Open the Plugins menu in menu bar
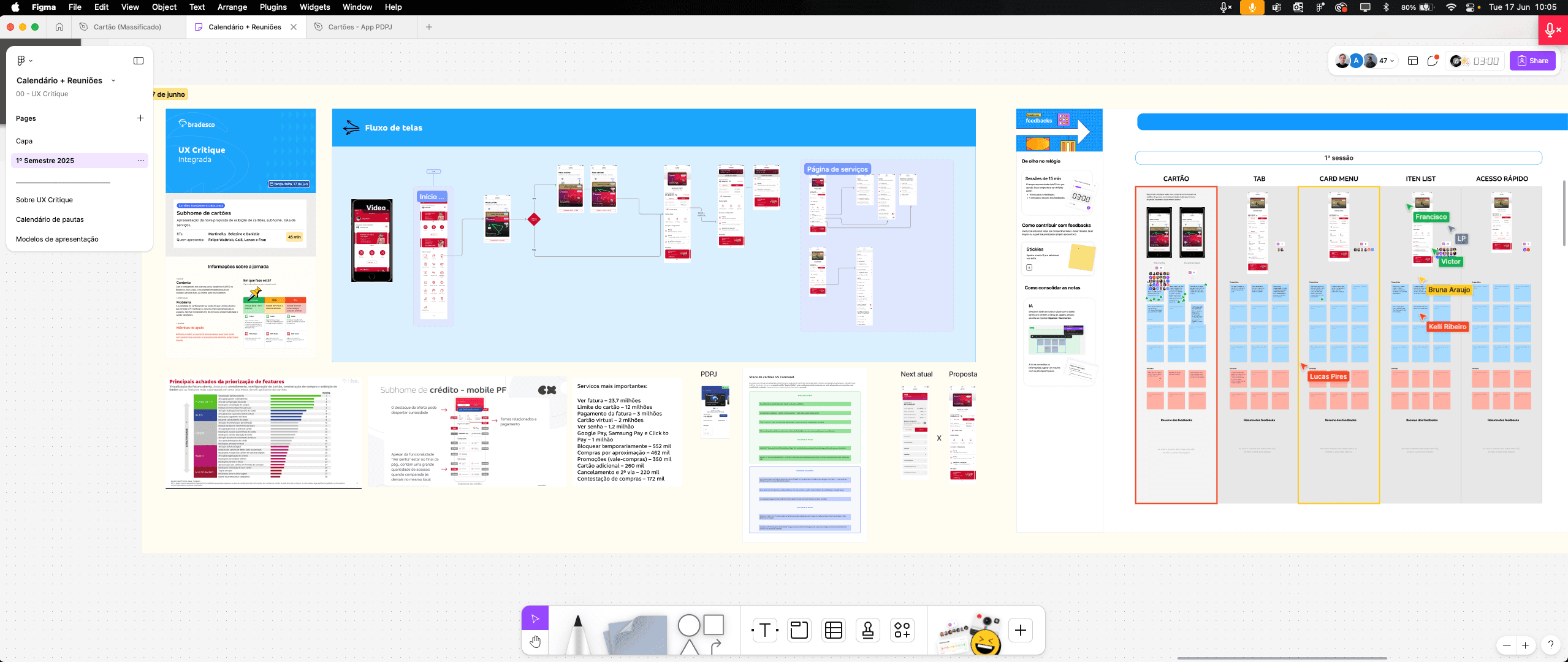 pos(273,7)
